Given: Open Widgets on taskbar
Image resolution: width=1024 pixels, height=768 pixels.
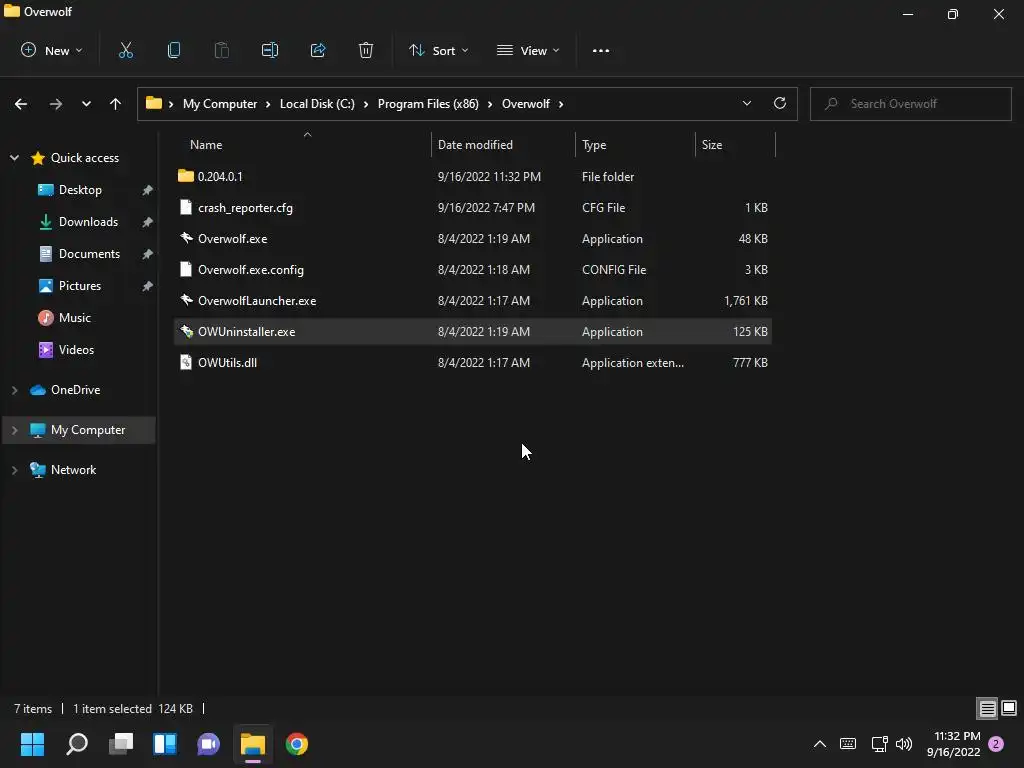Looking at the screenshot, I should pos(165,744).
